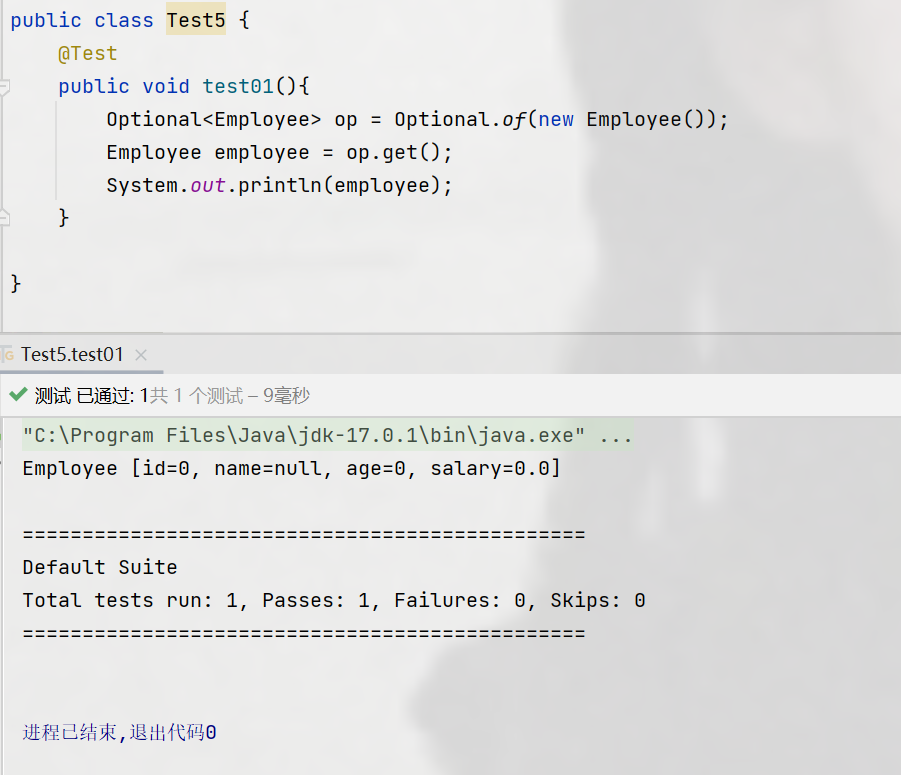Click the process finished exit code 0 line
The image size is (901, 775).
120,732
